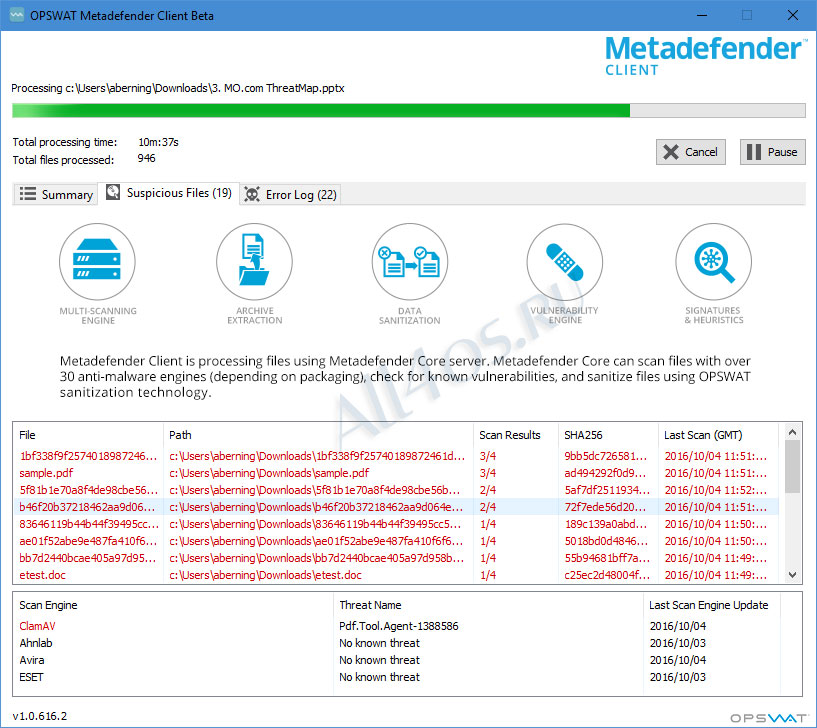Click the Archive Extraction icon
The image size is (817, 728).
pos(254,261)
